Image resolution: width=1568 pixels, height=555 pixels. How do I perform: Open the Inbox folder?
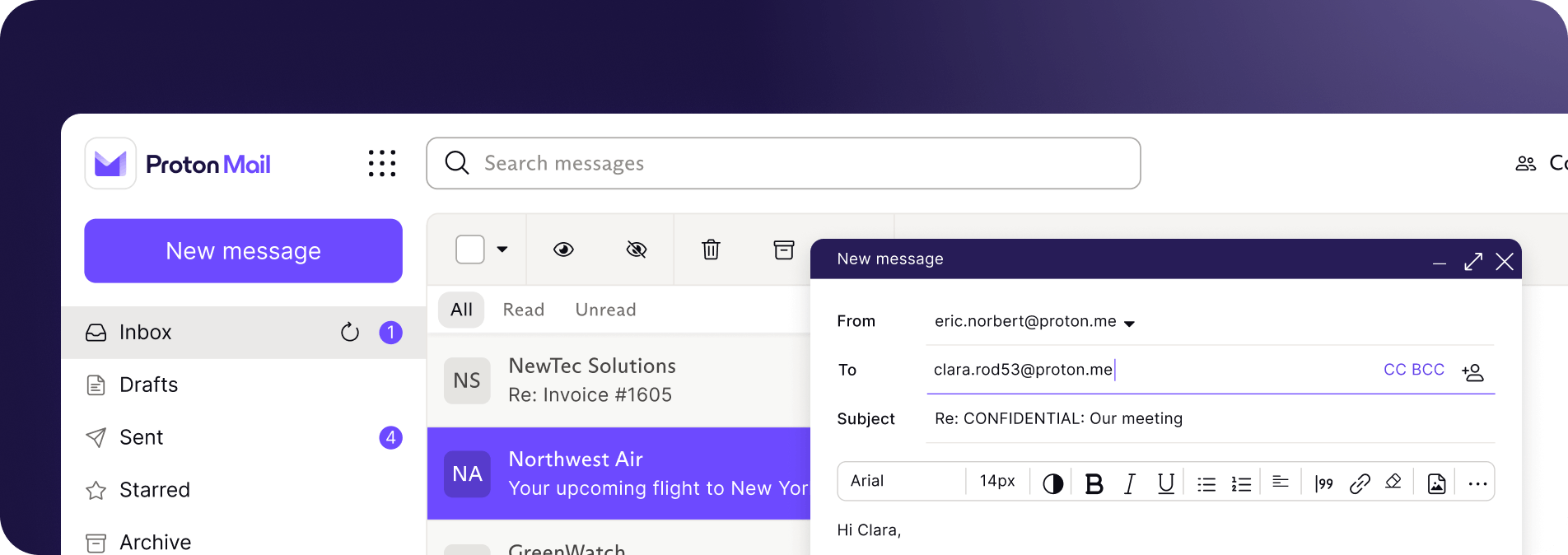243,332
